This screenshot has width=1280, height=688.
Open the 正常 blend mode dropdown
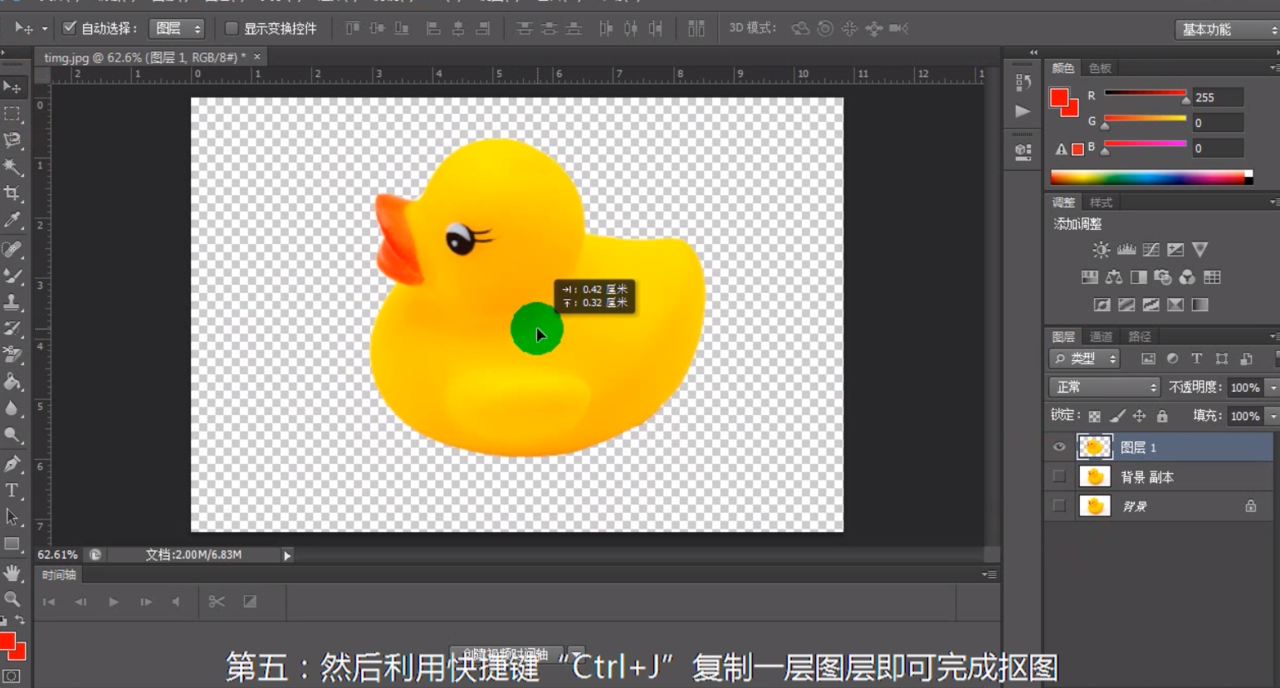(x=1104, y=387)
